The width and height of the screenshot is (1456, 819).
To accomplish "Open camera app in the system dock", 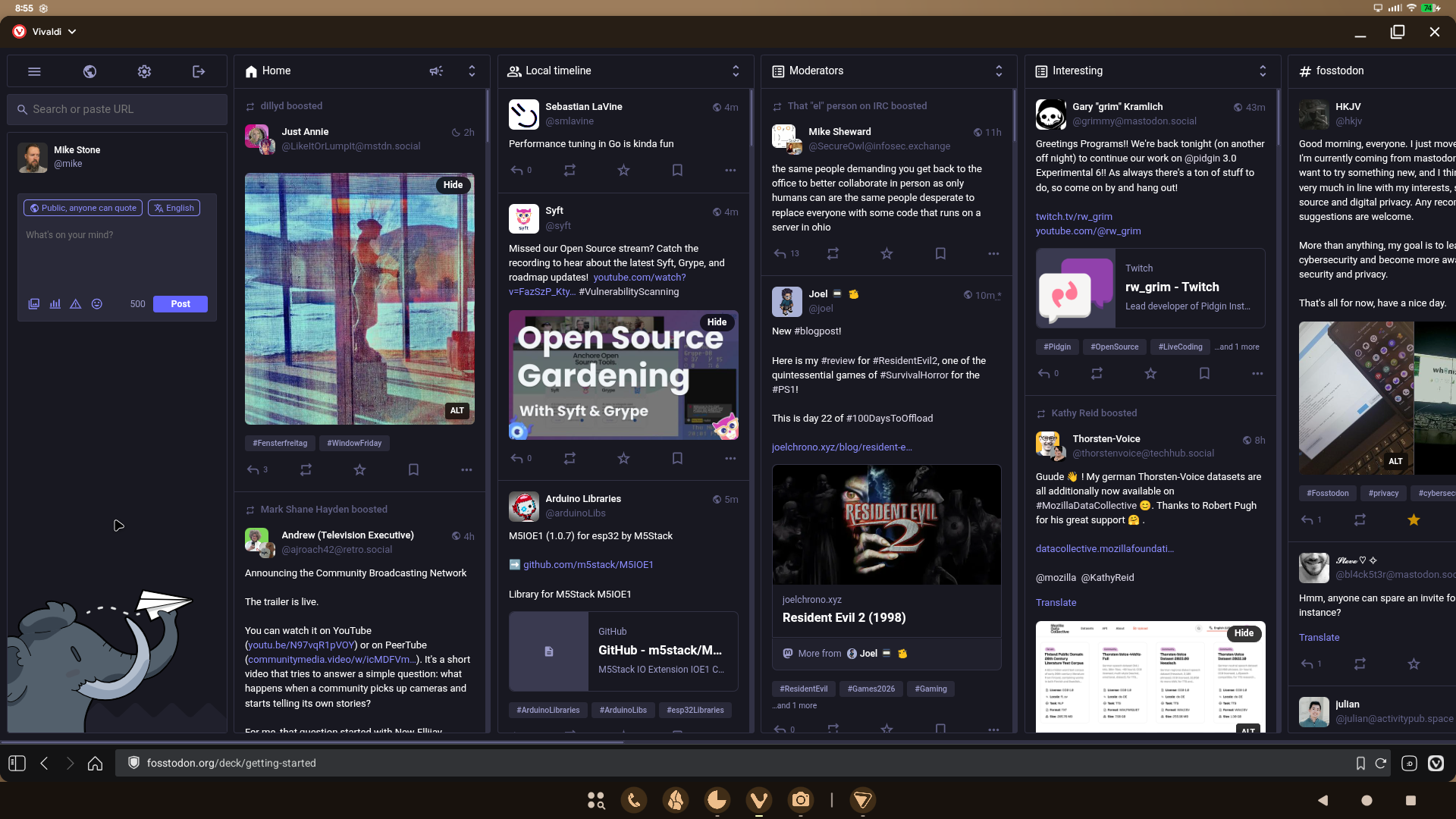I will click(800, 800).
